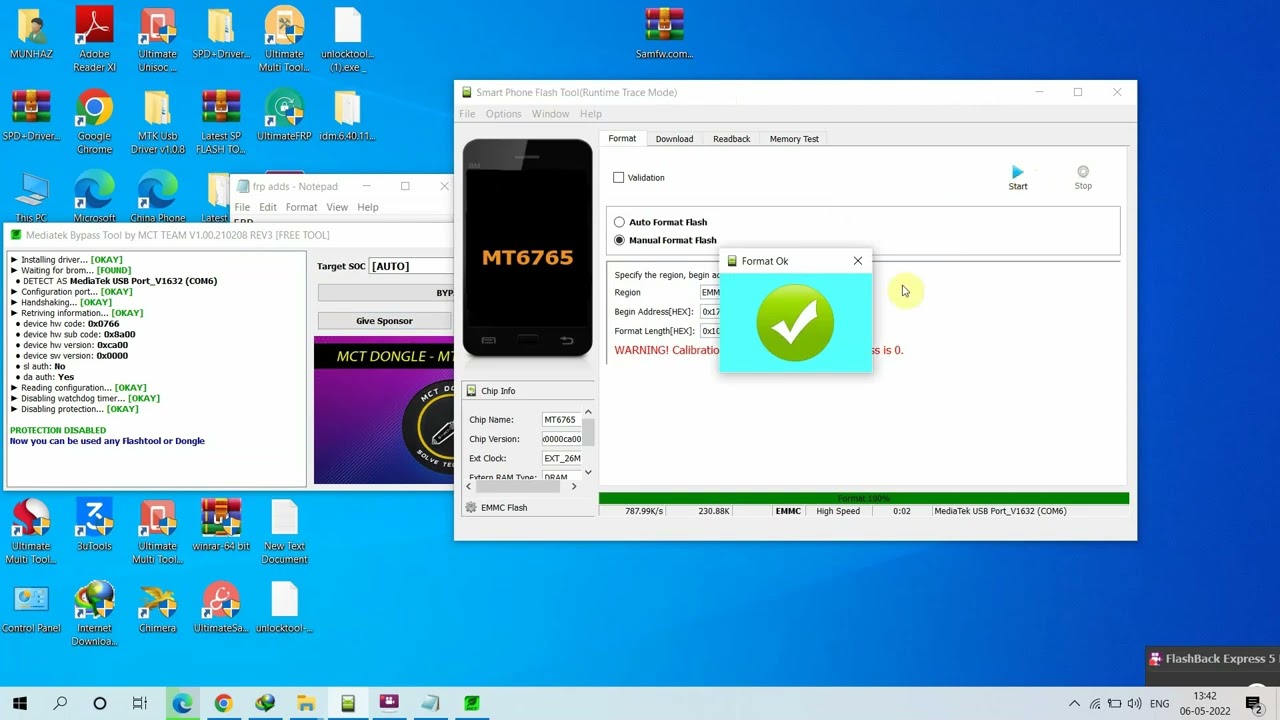The height and width of the screenshot is (720, 1280).
Task: Open Microsoft Edge from taskbar
Action: coord(182,703)
